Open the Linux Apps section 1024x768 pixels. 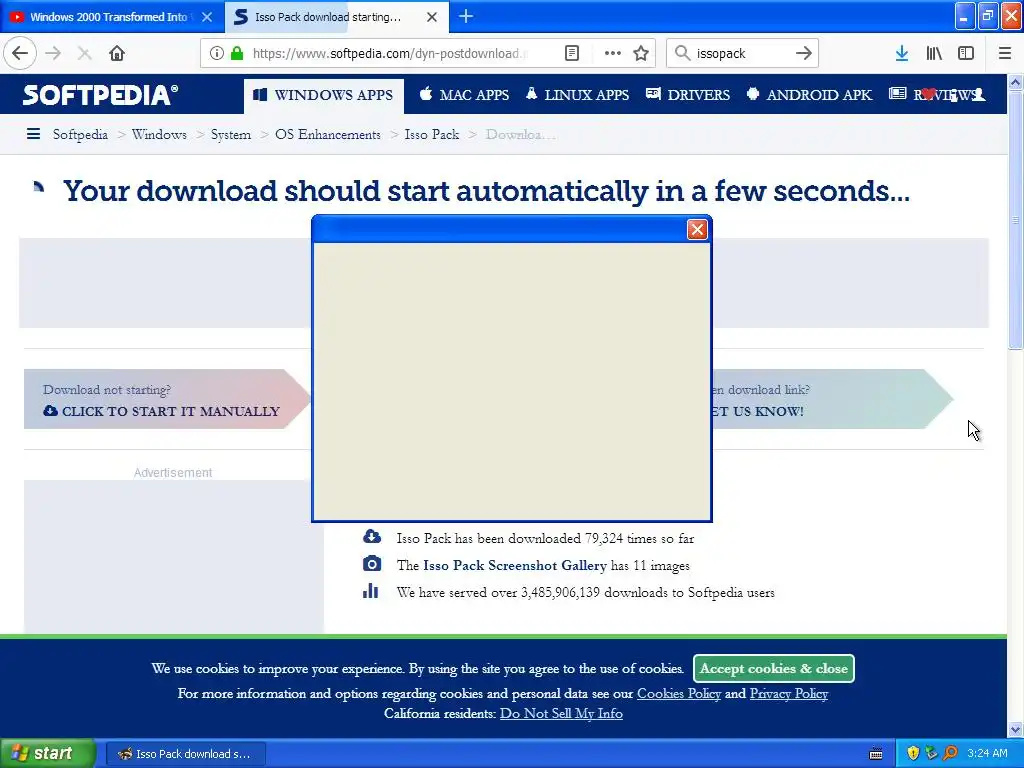pyautogui.click(x=577, y=95)
